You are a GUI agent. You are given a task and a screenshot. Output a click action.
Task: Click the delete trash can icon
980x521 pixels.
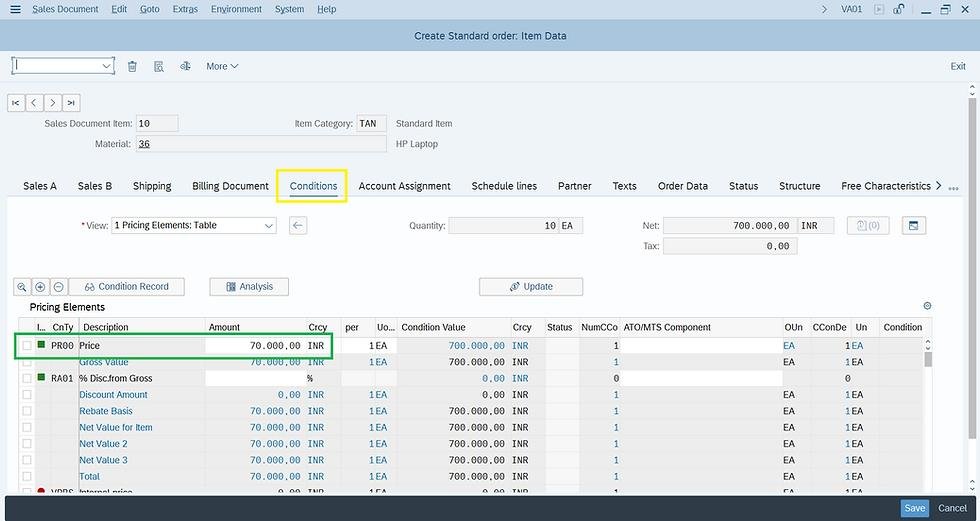pos(132,66)
